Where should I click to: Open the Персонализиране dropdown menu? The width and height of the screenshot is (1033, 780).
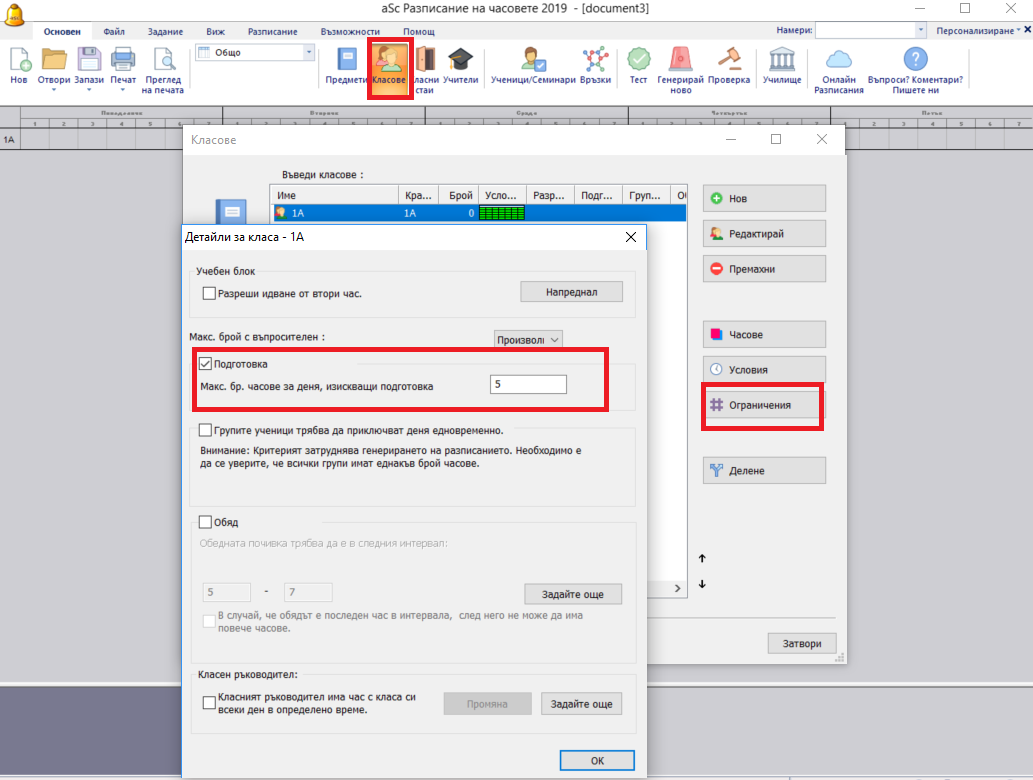click(x=981, y=31)
